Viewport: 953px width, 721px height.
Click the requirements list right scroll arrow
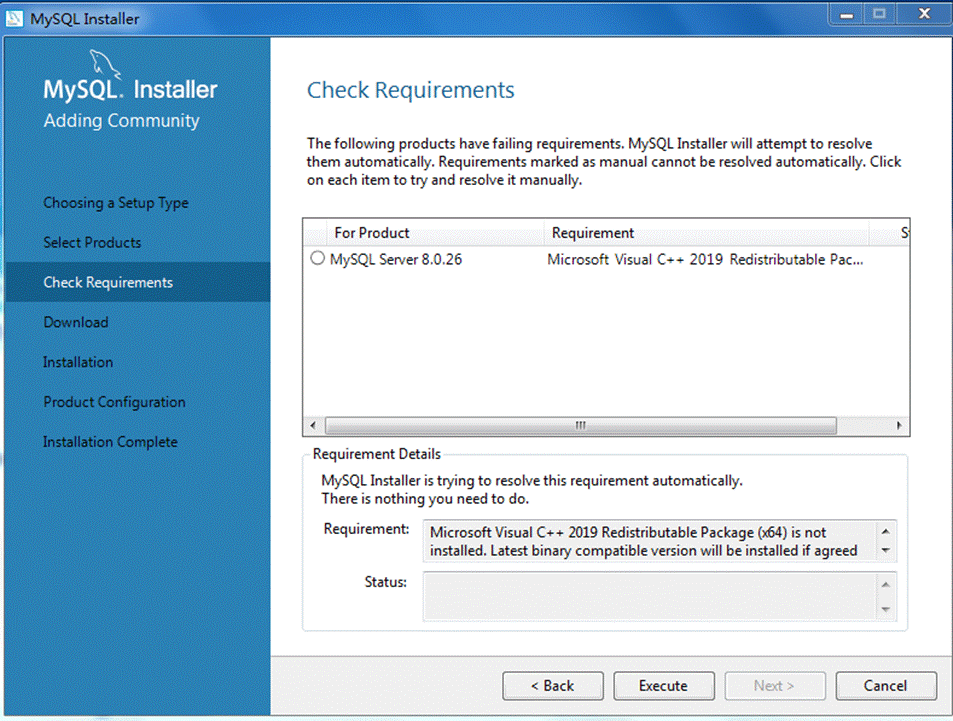[x=899, y=426]
